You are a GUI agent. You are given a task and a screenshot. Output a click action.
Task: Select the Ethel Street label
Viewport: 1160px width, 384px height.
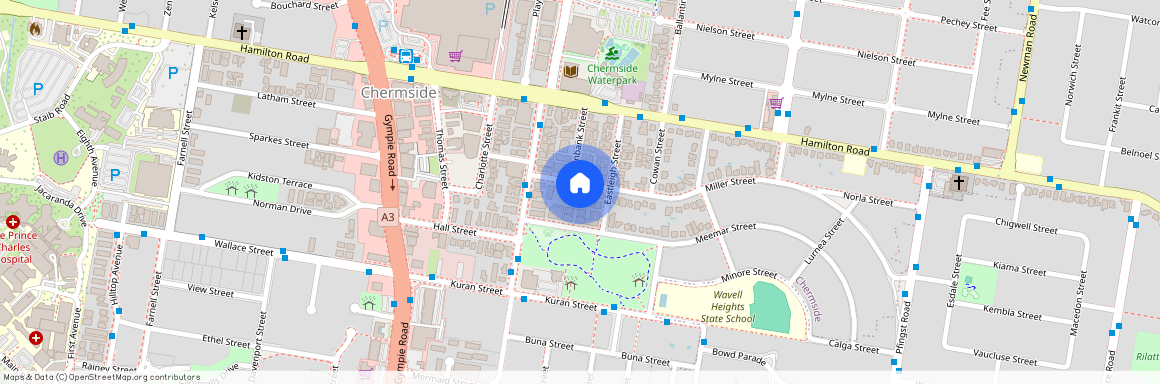(x=226, y=343)
